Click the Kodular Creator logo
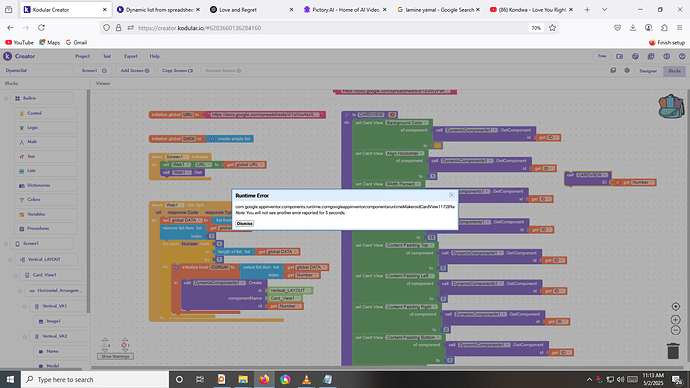The width and height of the screenshot is (690, 388). (7, 56)
